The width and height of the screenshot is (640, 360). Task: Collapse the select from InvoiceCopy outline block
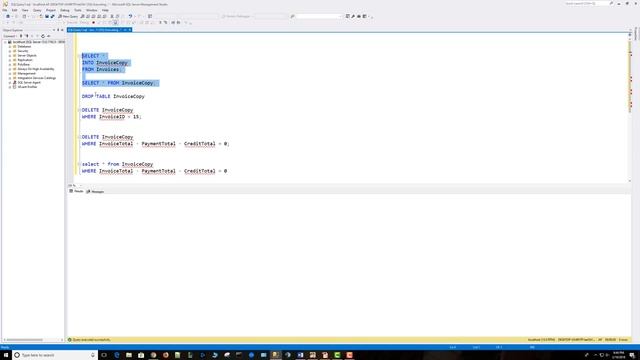(x=79, y=164)
